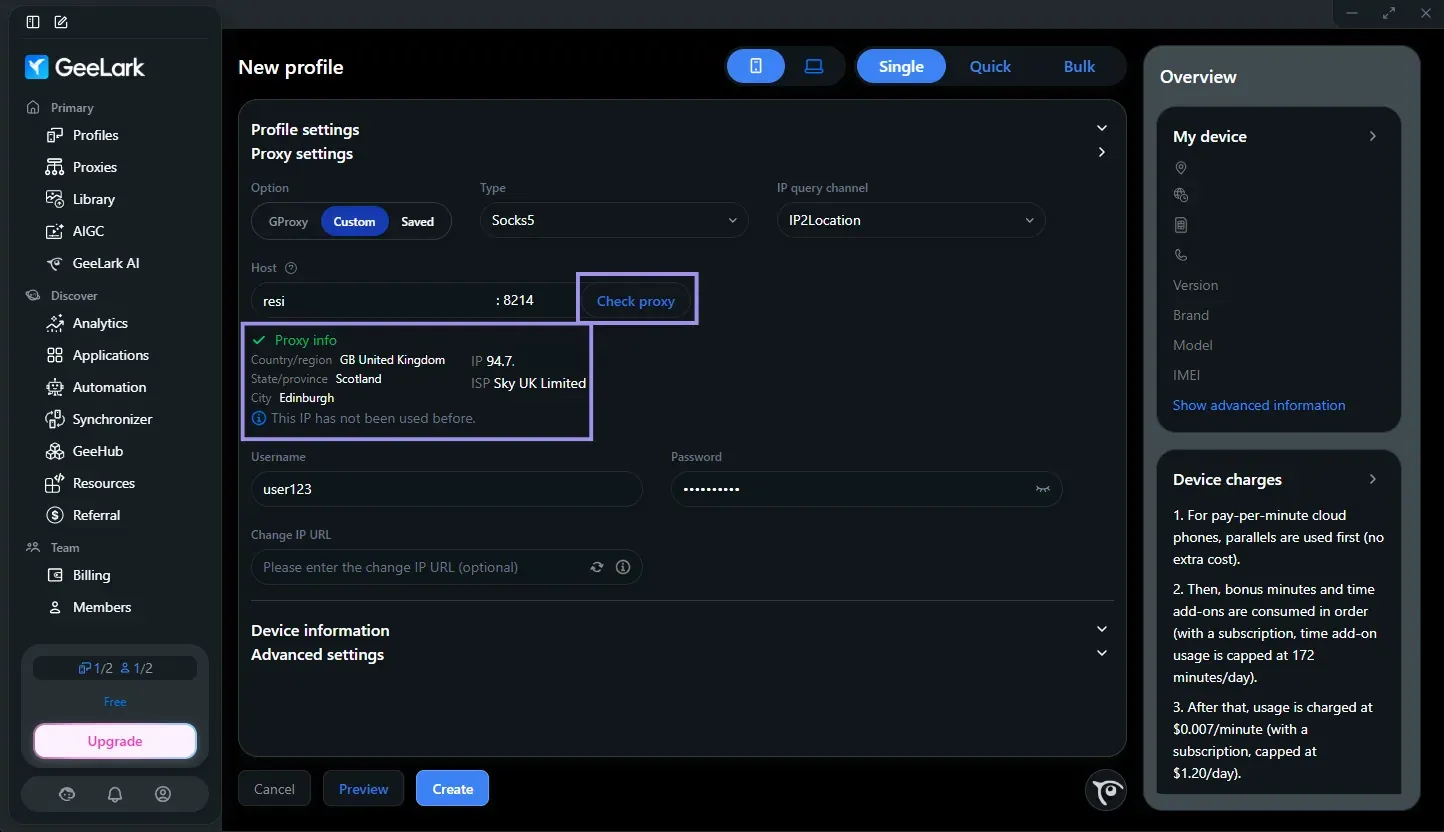Expand the Advanced settings section
This screenshot has height=832, width=1444.
(1102, 653)
